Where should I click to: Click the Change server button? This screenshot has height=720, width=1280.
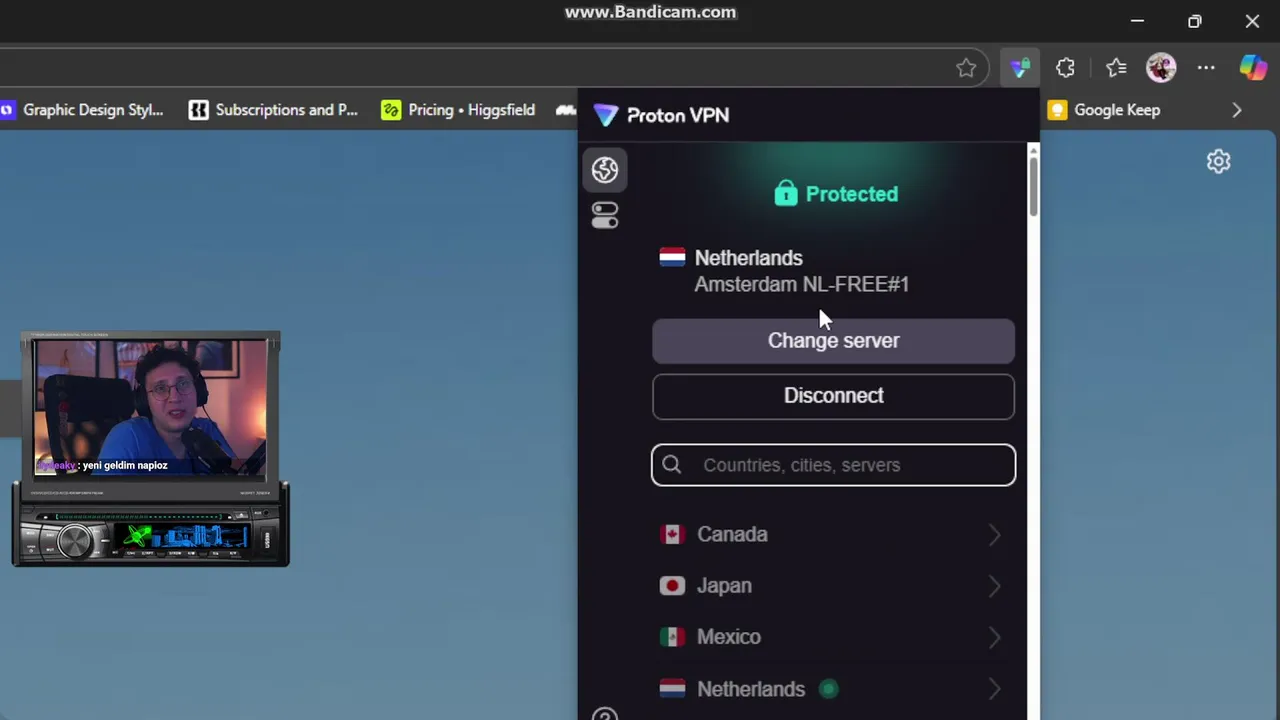click(833, 341)
